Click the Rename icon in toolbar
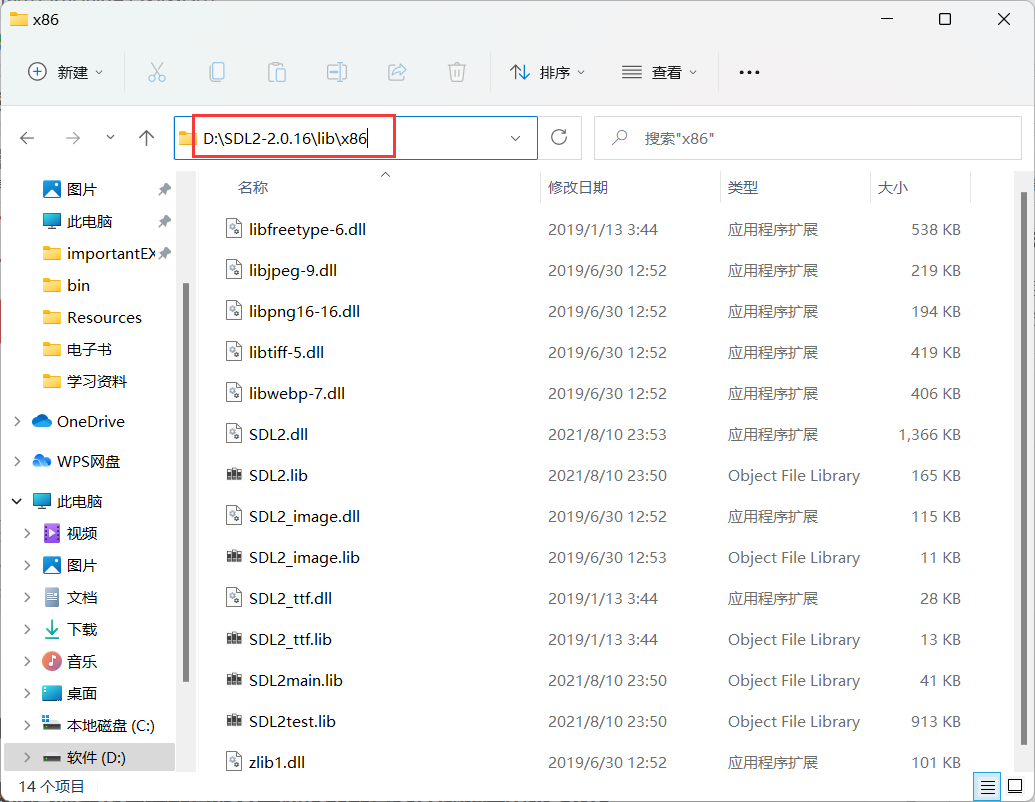Viewport: 1035px width, 802px height. (x=337, y=72)
